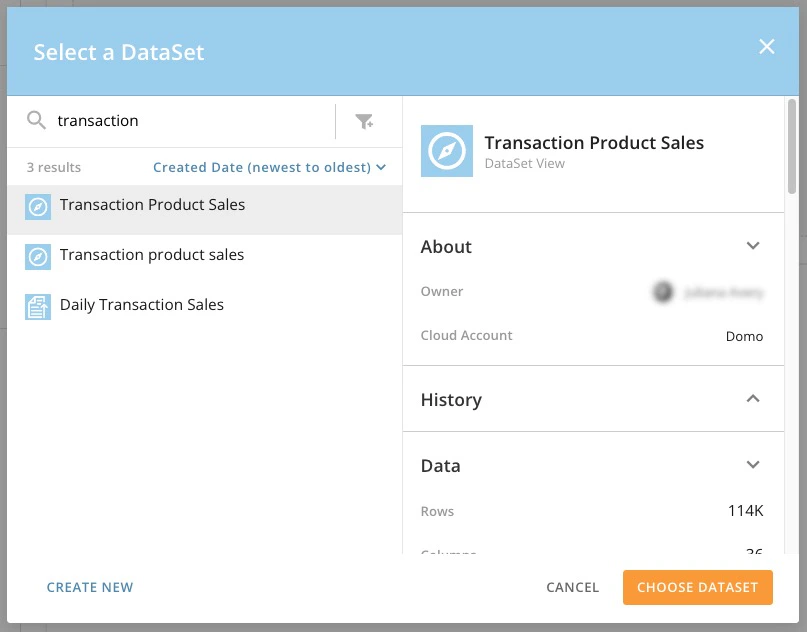807x632 pixels.
Task: Click the 114K rows value
Action: (x=746, y=511)
